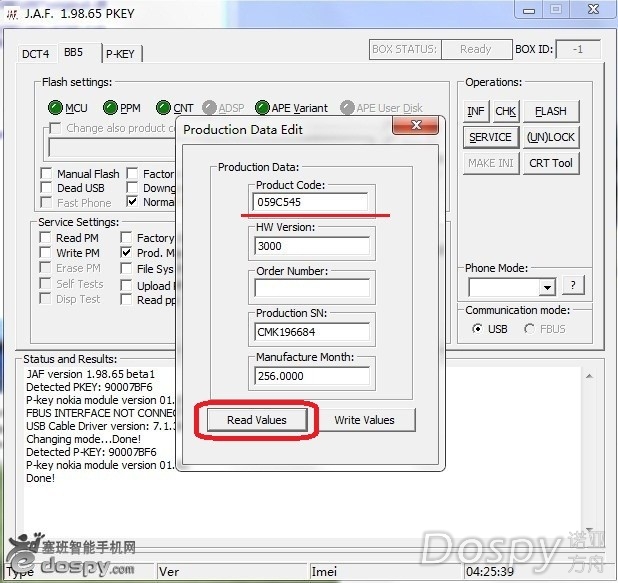This screenshot has height=583, width=618.
Task: Tick the Self Tests checkbox
Action: pyautogui.click(x=45, y=284)
